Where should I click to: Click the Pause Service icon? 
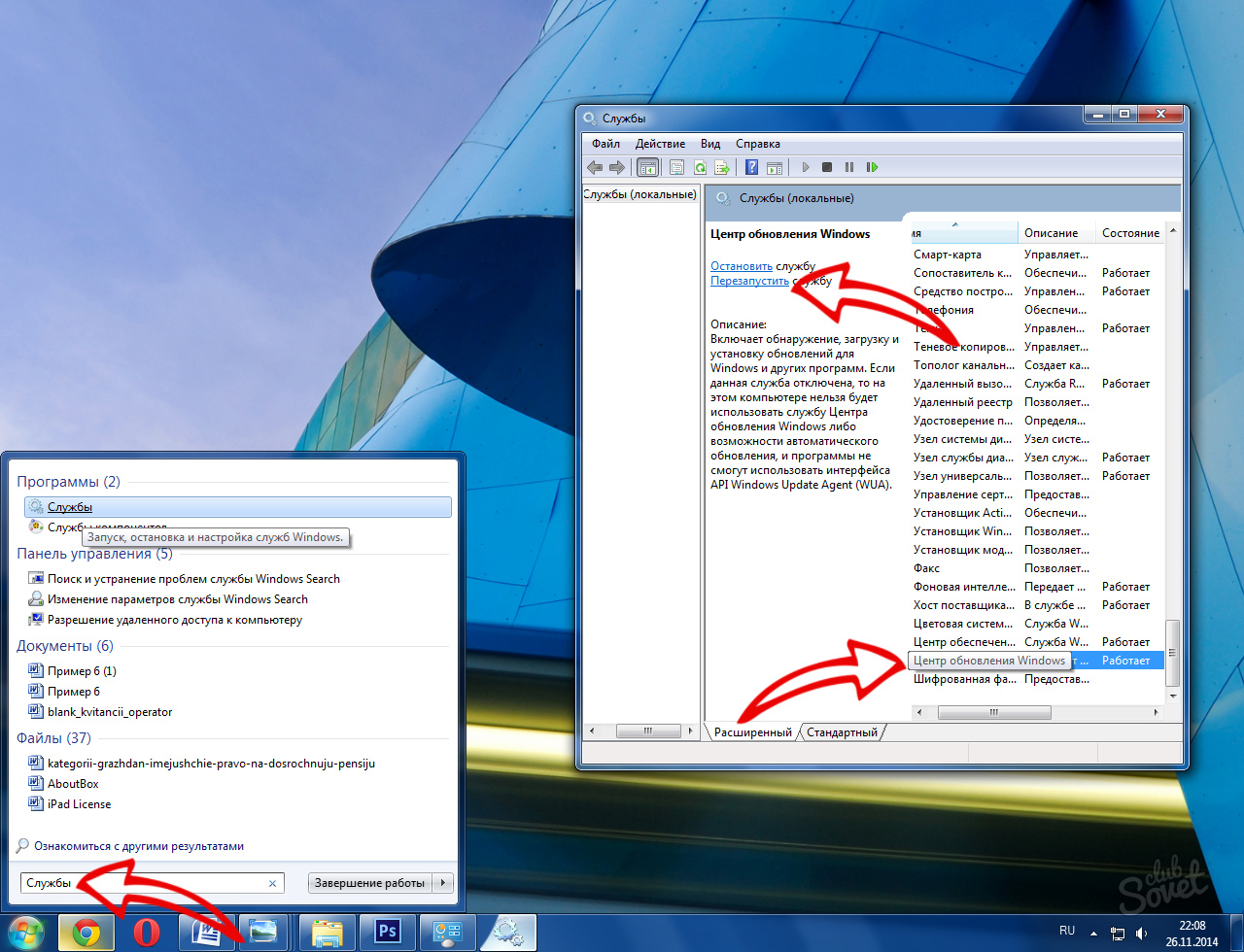tap(849, 167)
